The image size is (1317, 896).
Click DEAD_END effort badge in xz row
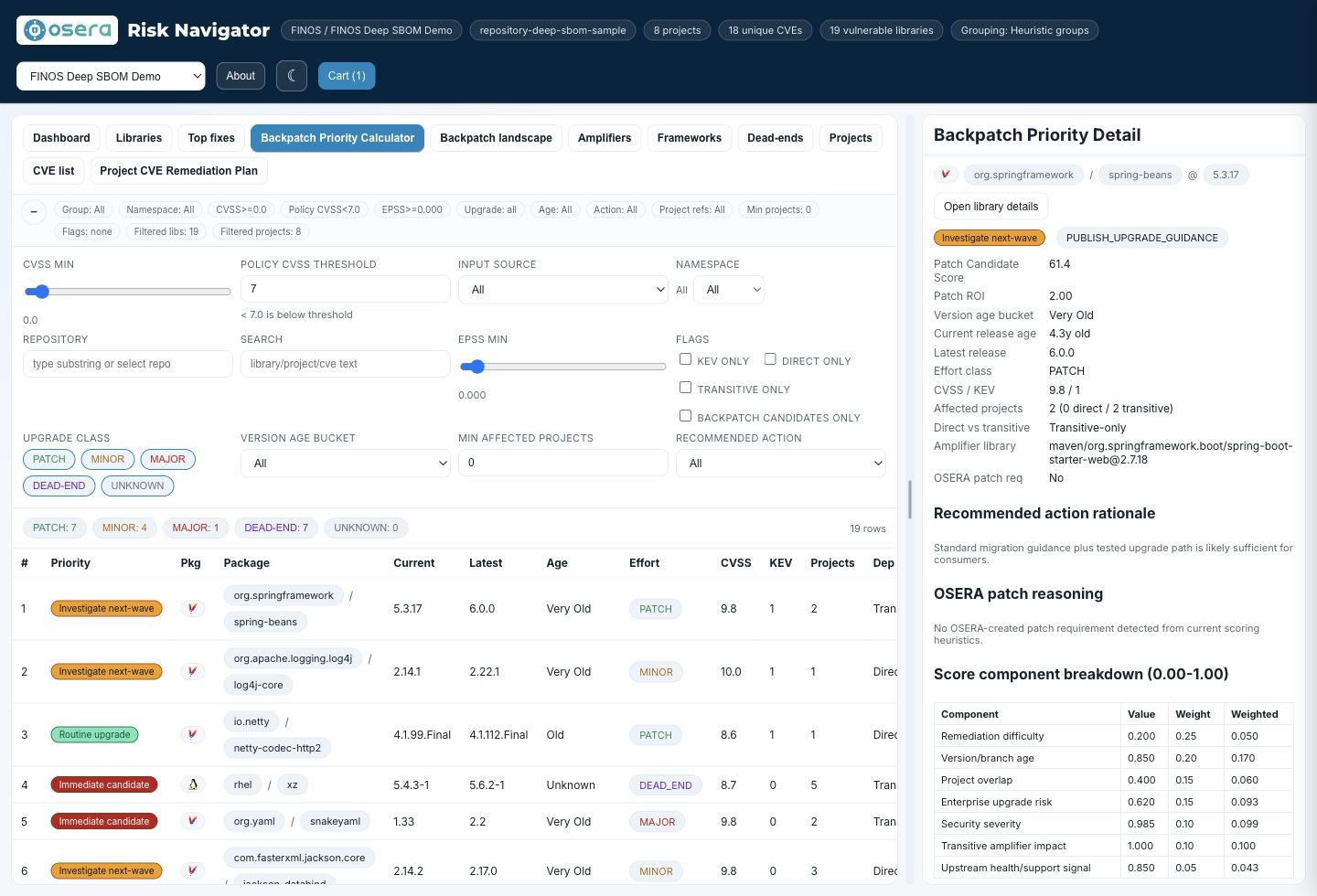pos(666,784)
